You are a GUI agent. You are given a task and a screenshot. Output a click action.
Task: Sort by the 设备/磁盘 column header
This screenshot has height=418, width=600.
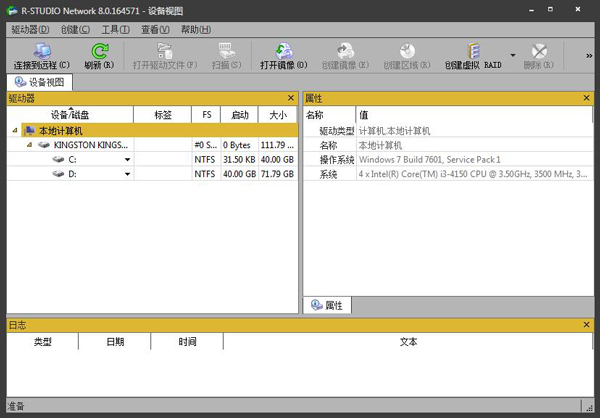(70, 114)
